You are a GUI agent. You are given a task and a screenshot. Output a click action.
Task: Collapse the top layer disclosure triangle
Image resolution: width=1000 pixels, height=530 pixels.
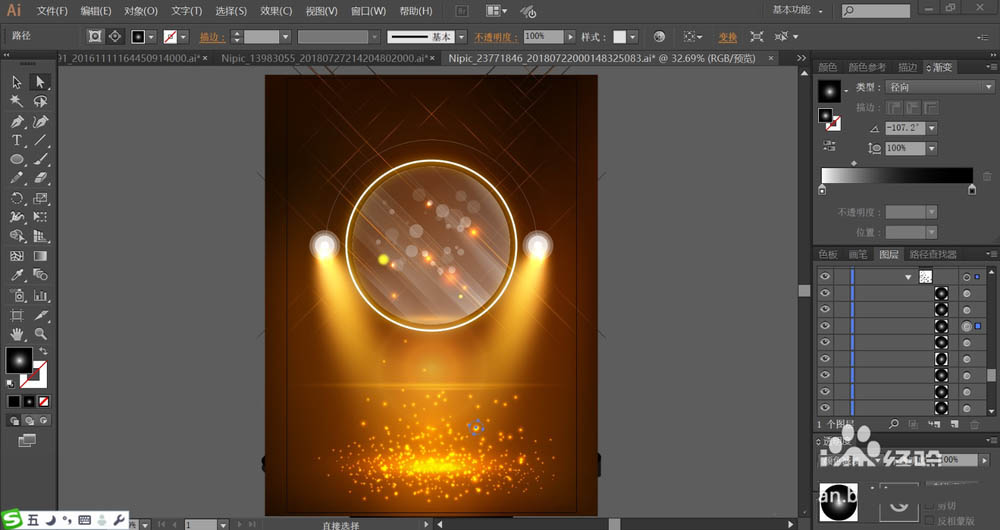click(908, 277)
